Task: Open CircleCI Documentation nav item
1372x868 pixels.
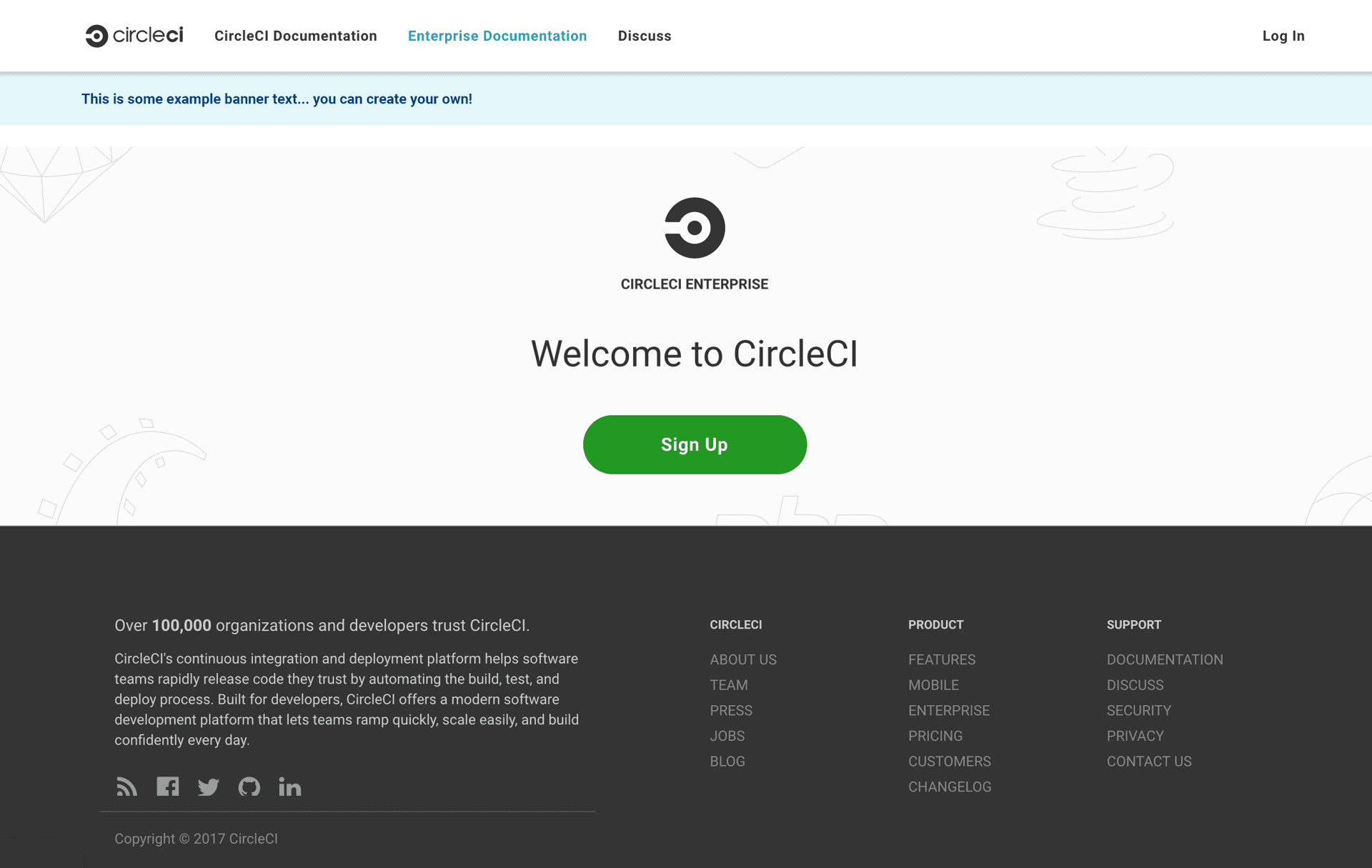Action: (295, 36)
